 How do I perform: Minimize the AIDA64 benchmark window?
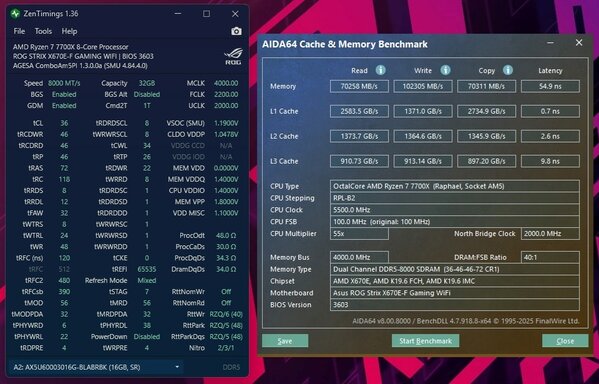click(x=550, y=43)
